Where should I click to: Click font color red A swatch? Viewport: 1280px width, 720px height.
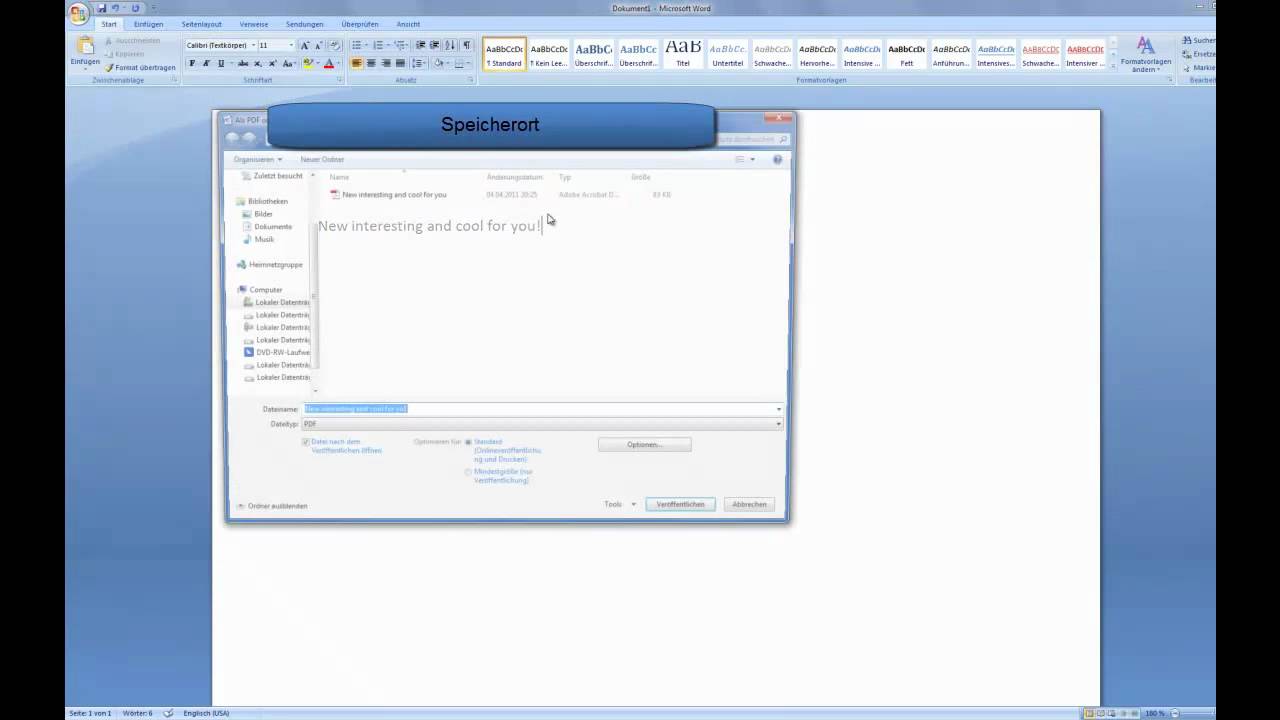(x=329, y=63)
